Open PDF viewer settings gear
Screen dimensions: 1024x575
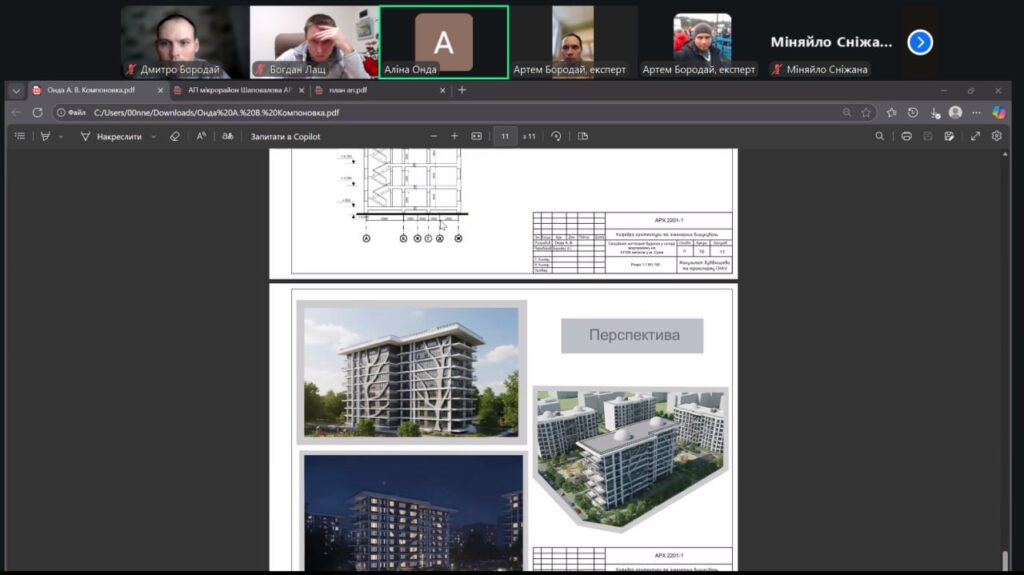[x=997, y=136]
